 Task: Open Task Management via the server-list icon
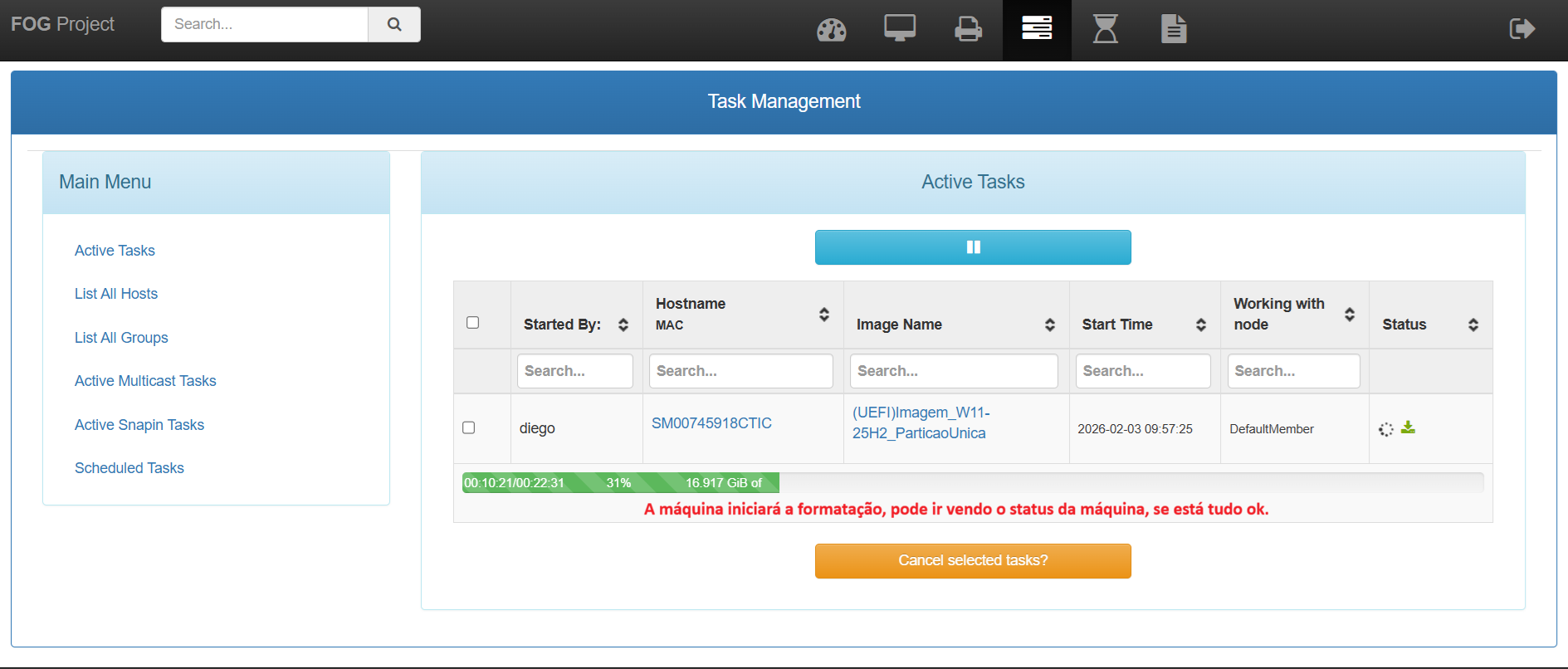pos(1037,29)
